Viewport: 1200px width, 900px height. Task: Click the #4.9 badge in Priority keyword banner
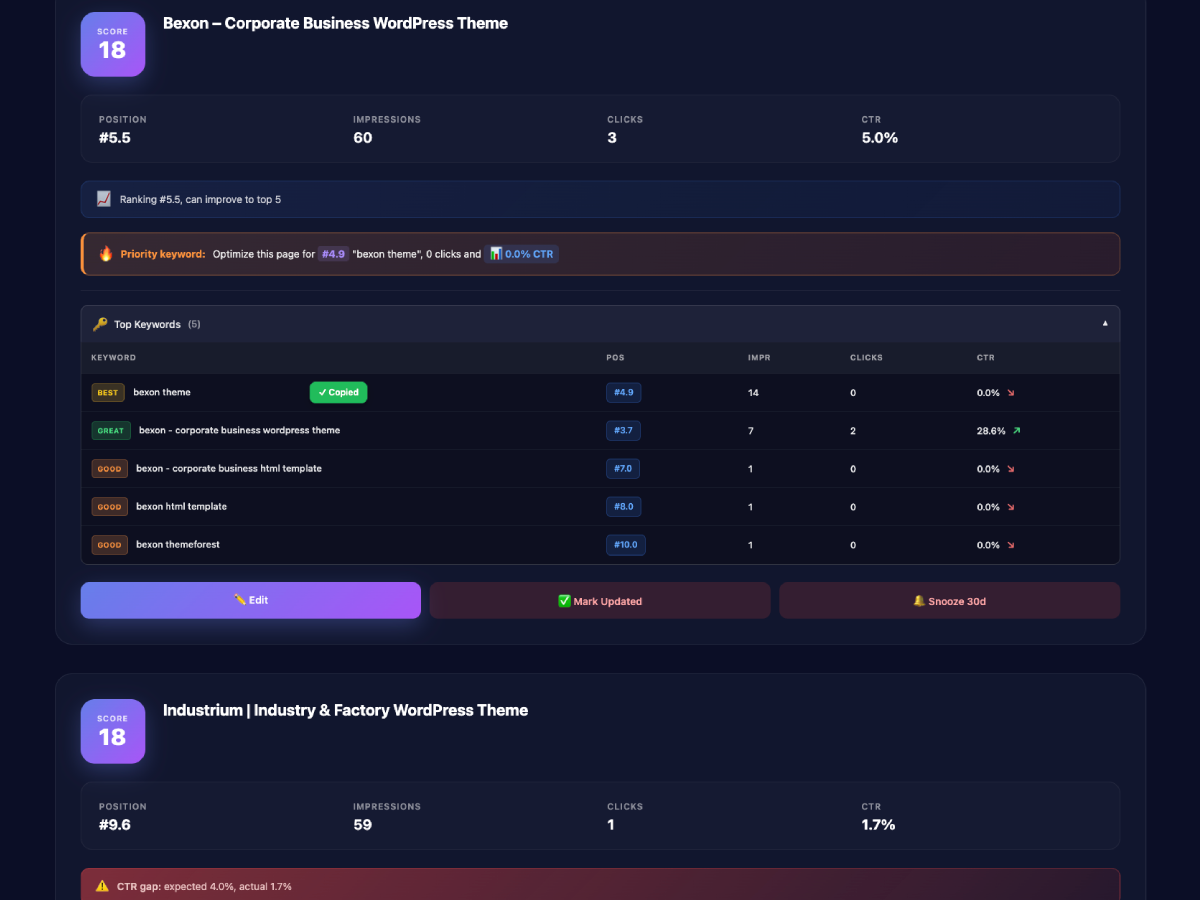pyautogui.click(x=333, y=254)
